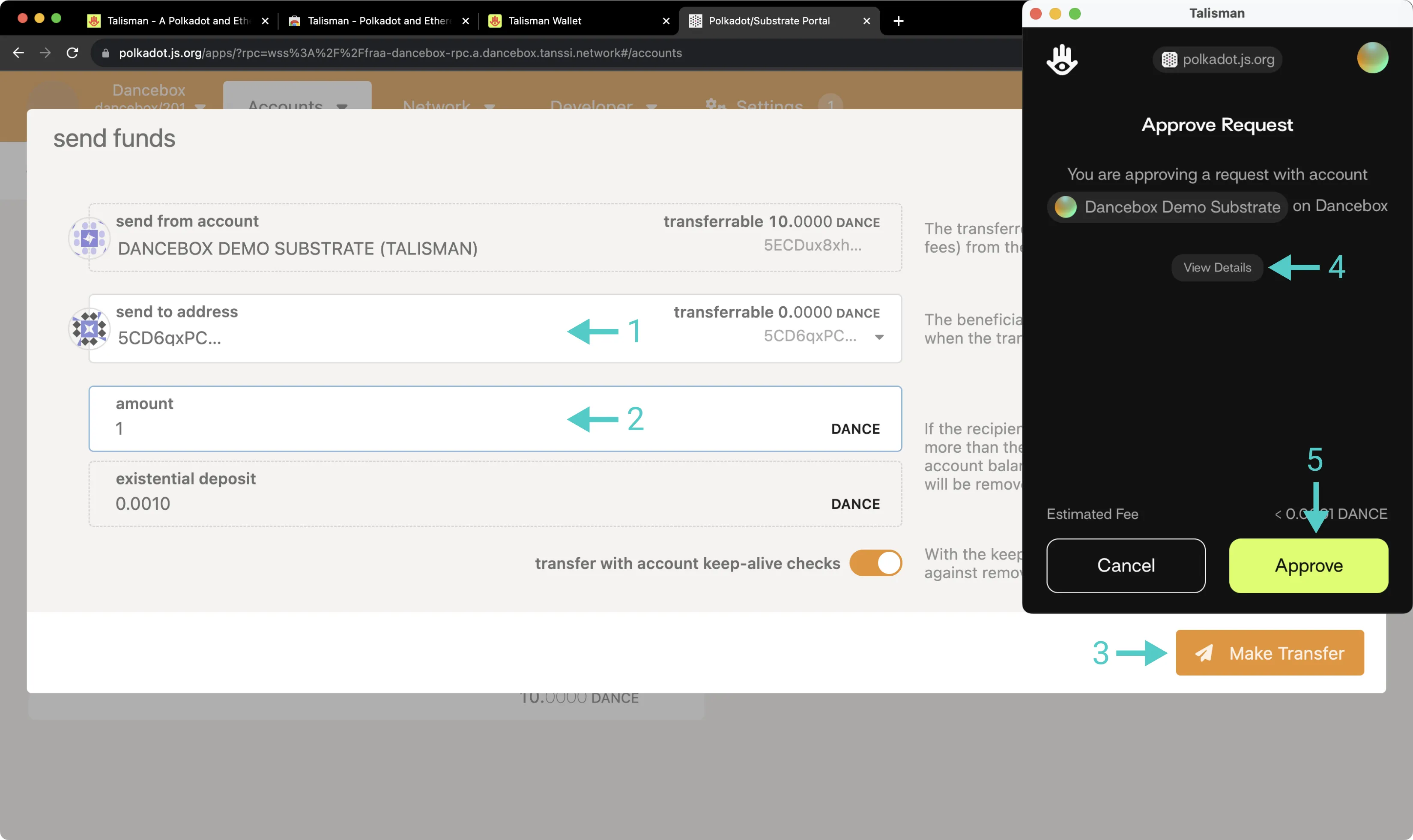Close the Polkadot/Substrate Portal tab
Image resolution: width=1413 pixels, height=840 pixels.
(x=866, y=21)
